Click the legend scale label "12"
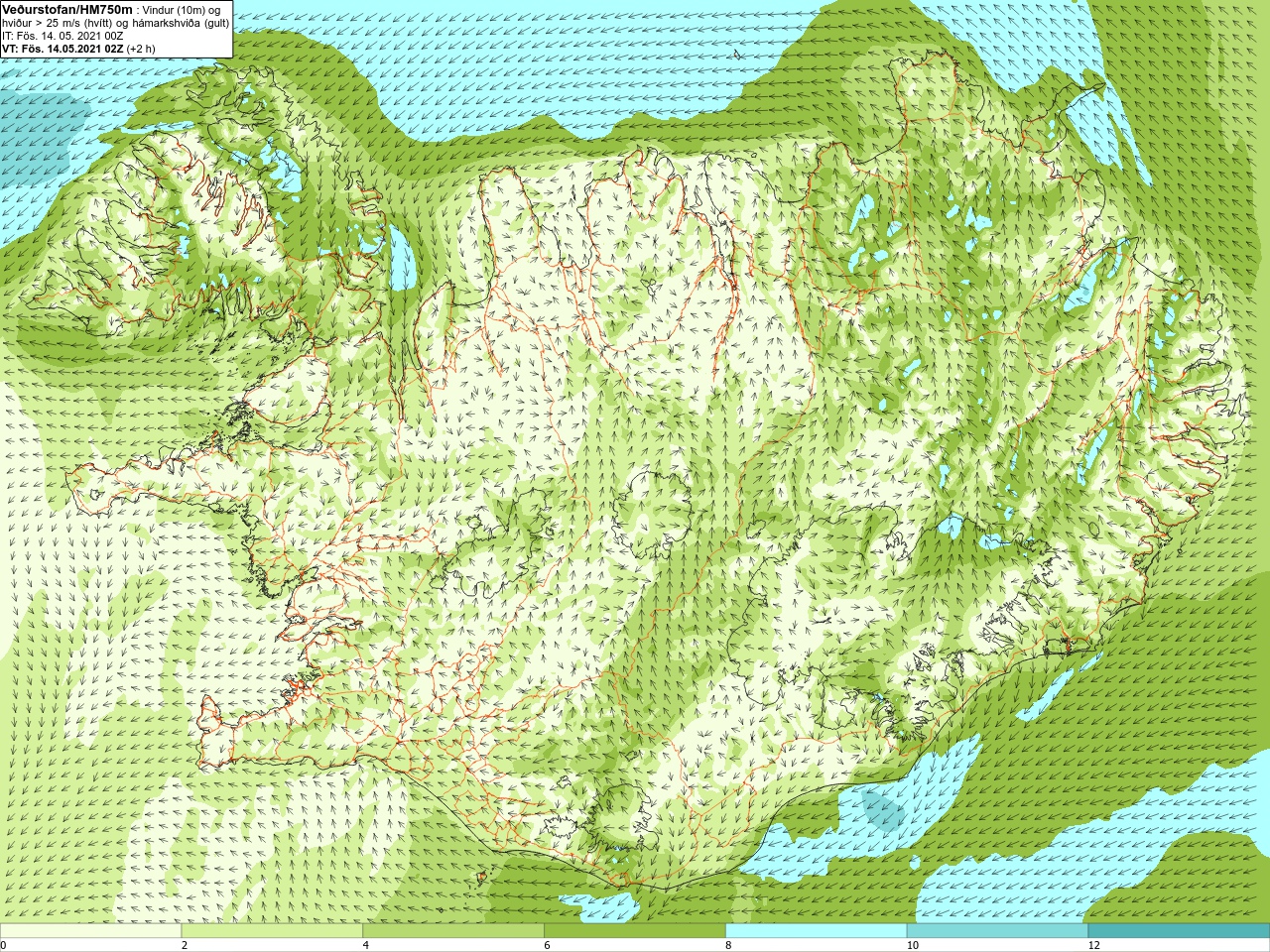Viewport: 1270px width, 952px height. tap(1093, 945)
